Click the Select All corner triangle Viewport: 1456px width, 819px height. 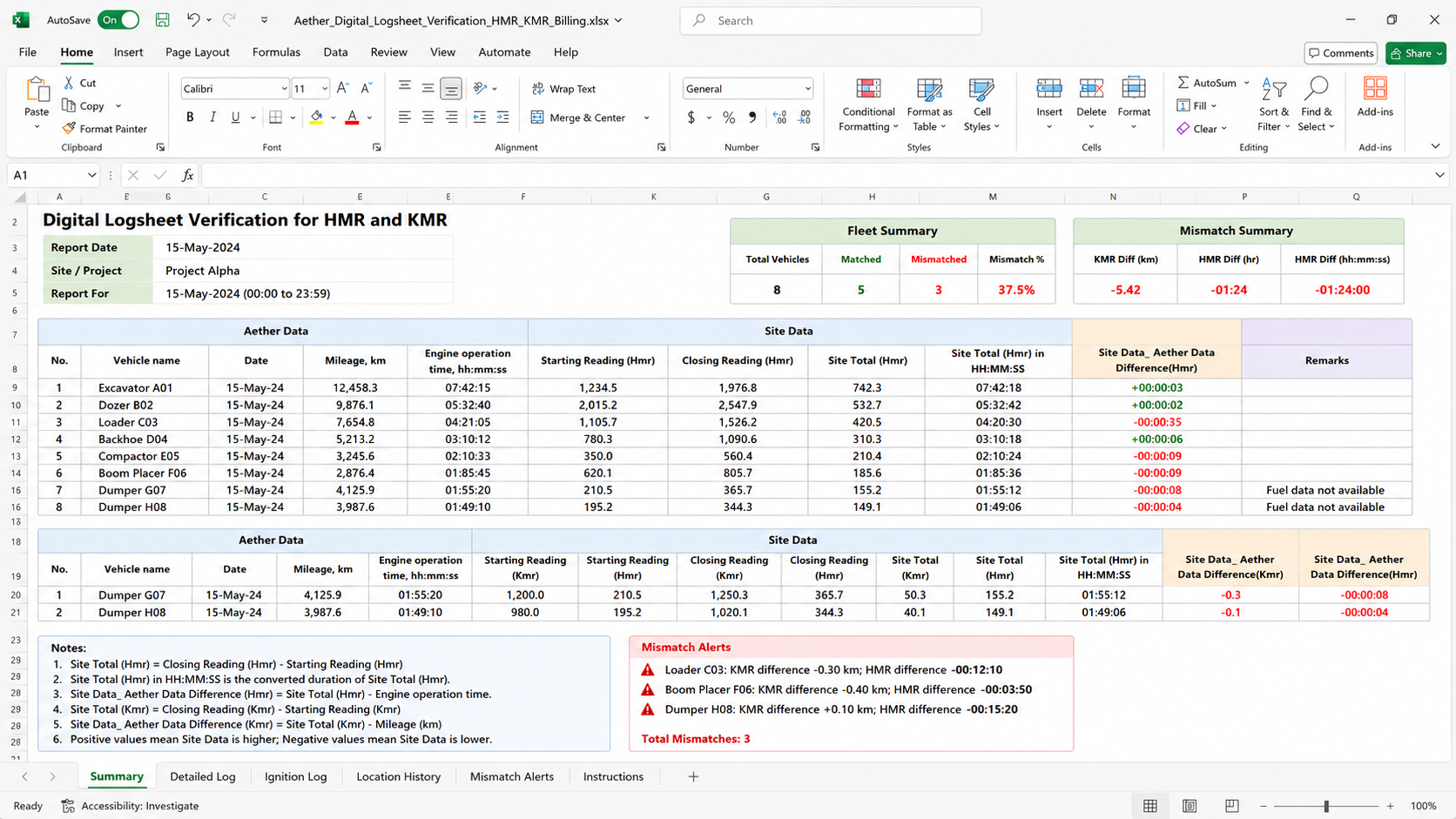point(19,197)
